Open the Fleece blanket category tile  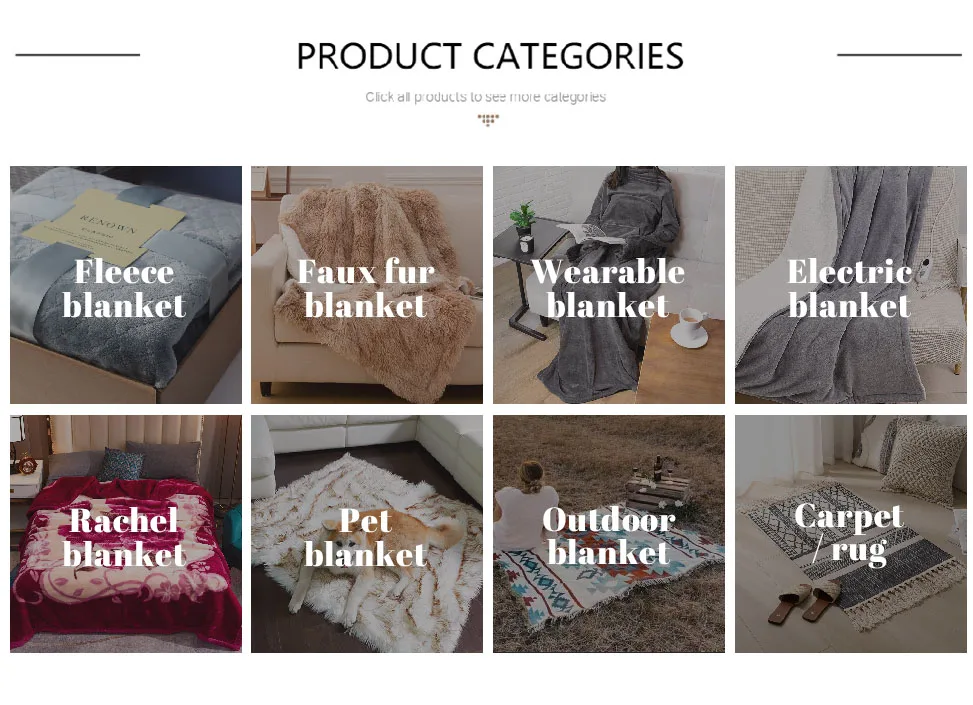coord(126,285)
